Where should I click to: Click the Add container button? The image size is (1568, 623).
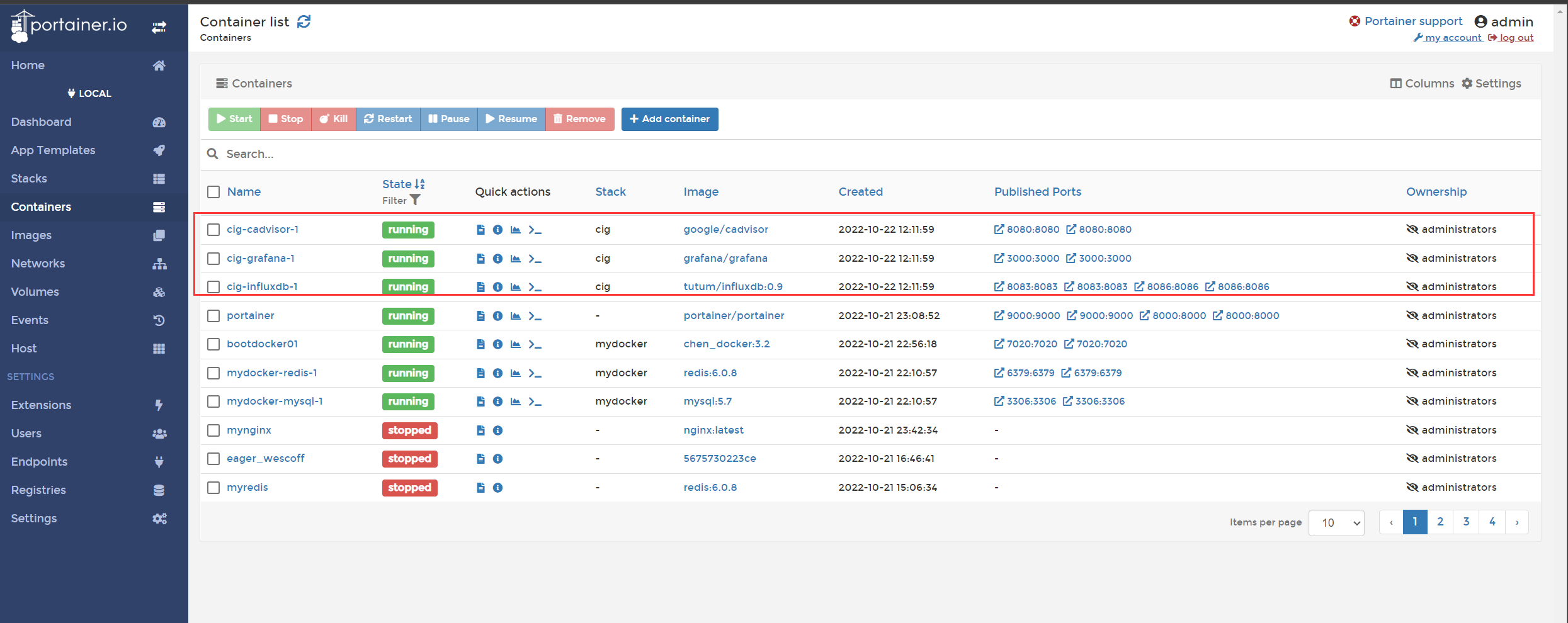[x=669, y=119]
